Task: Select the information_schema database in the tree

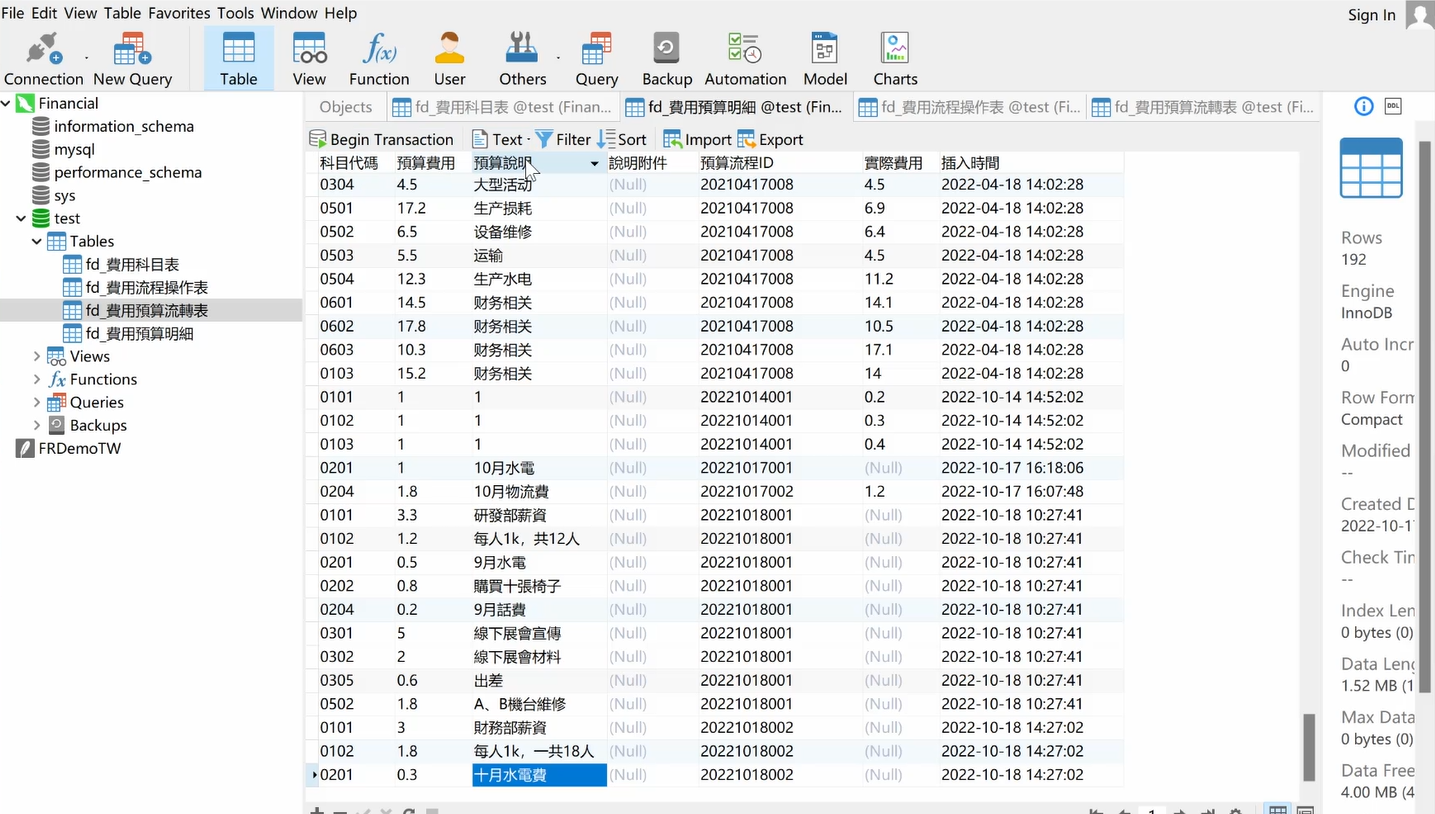Action: (123, 126)
